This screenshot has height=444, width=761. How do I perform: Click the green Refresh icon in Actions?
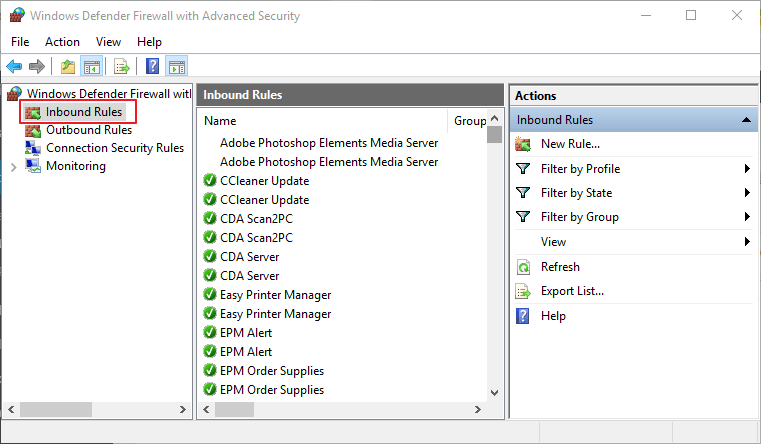(523, 267)
